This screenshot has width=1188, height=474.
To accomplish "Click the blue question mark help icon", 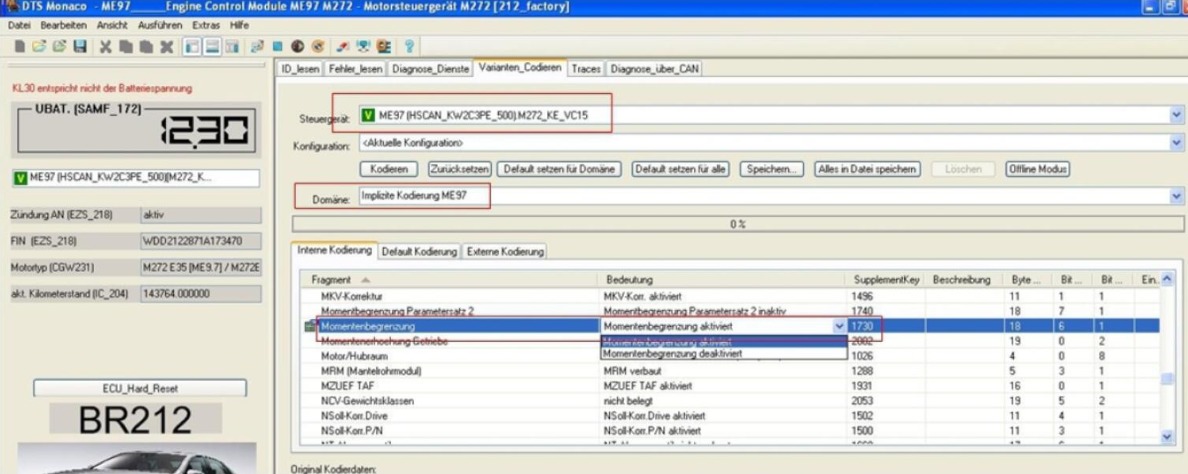I will tap(410, 47).
